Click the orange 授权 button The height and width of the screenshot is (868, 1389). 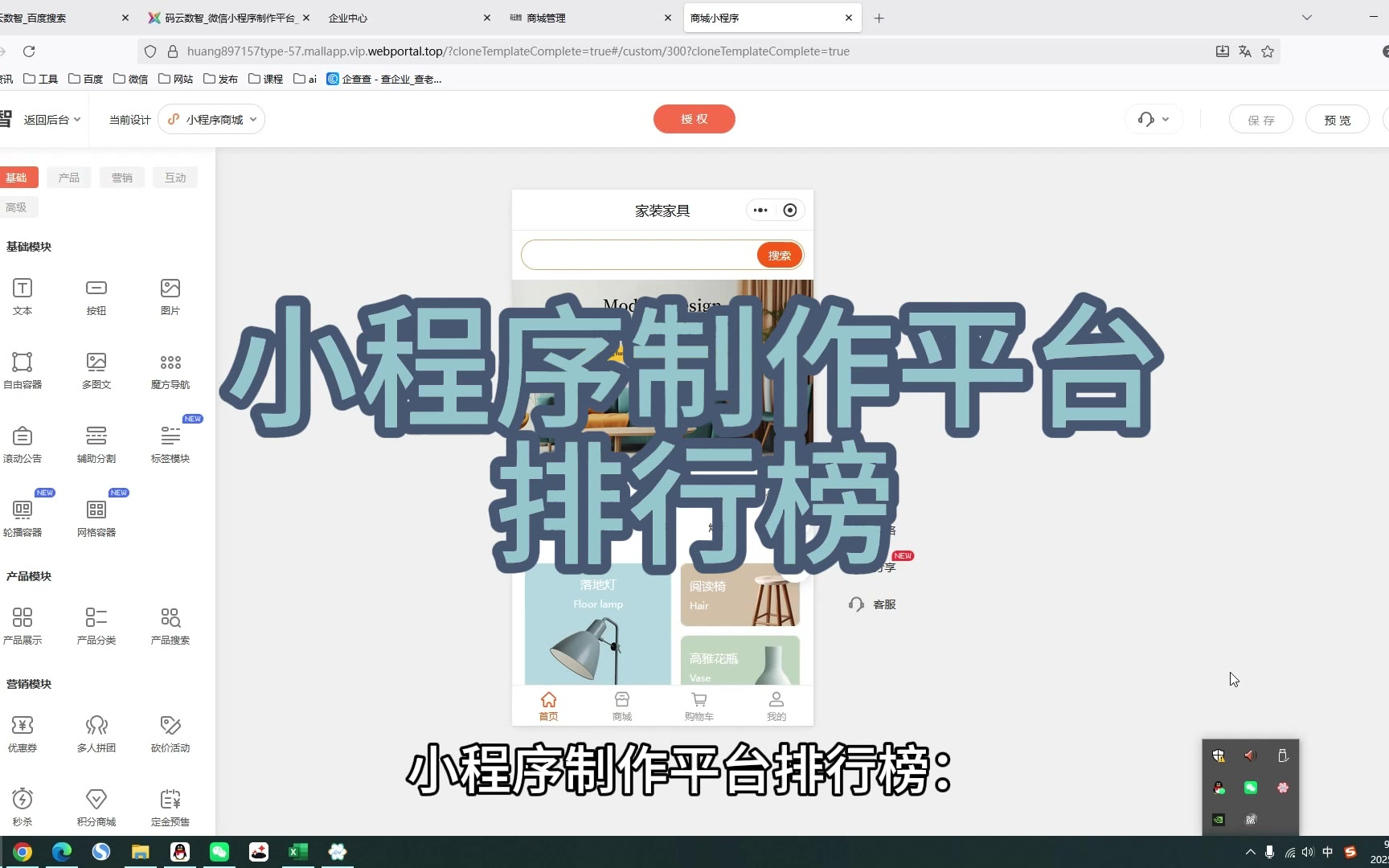[694, 119]
